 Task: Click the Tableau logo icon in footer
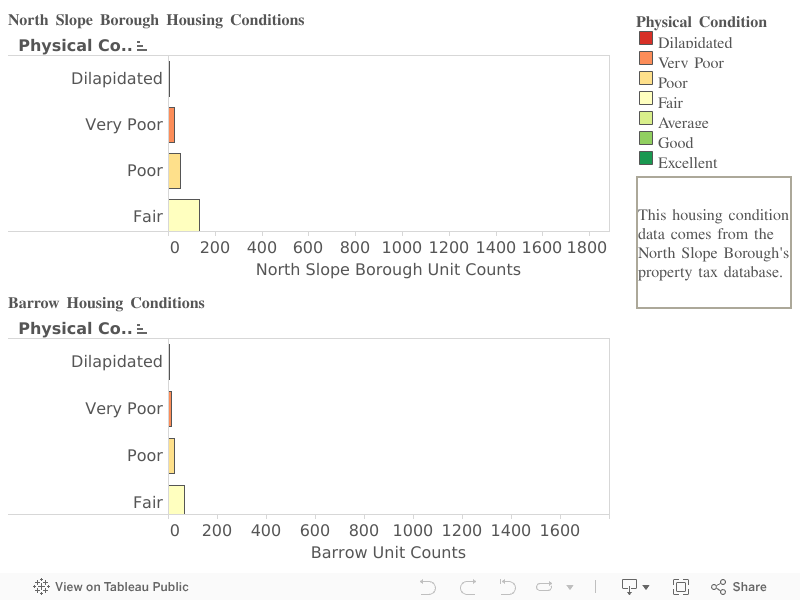(x=42, y=587)
